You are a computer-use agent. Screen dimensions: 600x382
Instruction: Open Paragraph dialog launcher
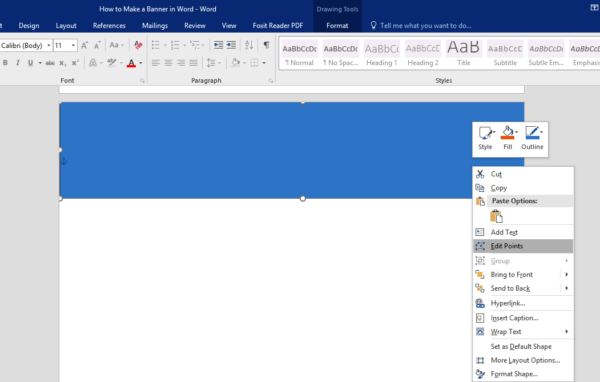click(x=271, y=81)
